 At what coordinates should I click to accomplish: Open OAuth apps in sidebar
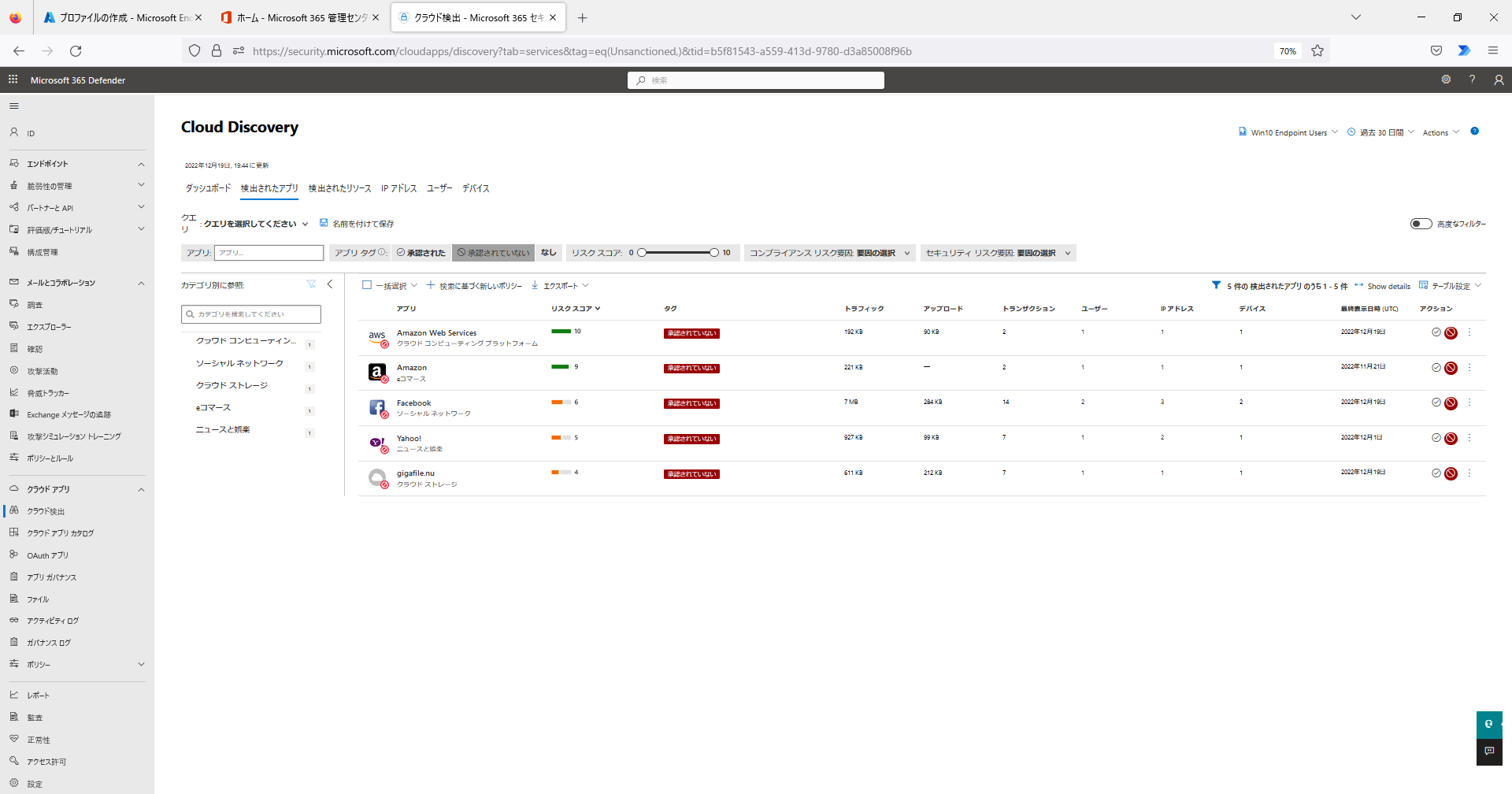click(x=47, y=555)
